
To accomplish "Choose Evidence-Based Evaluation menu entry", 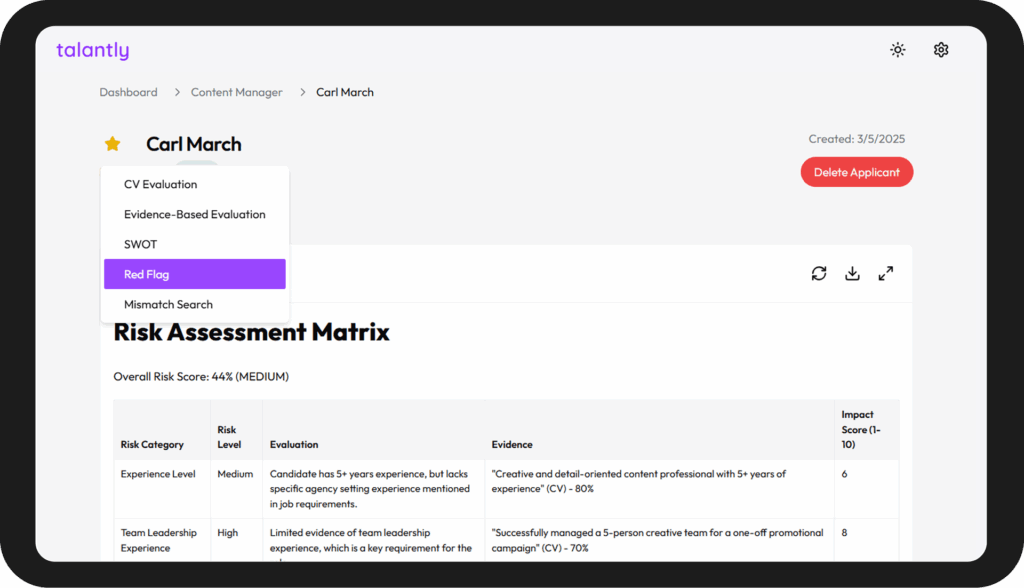I will click(195, 214).
